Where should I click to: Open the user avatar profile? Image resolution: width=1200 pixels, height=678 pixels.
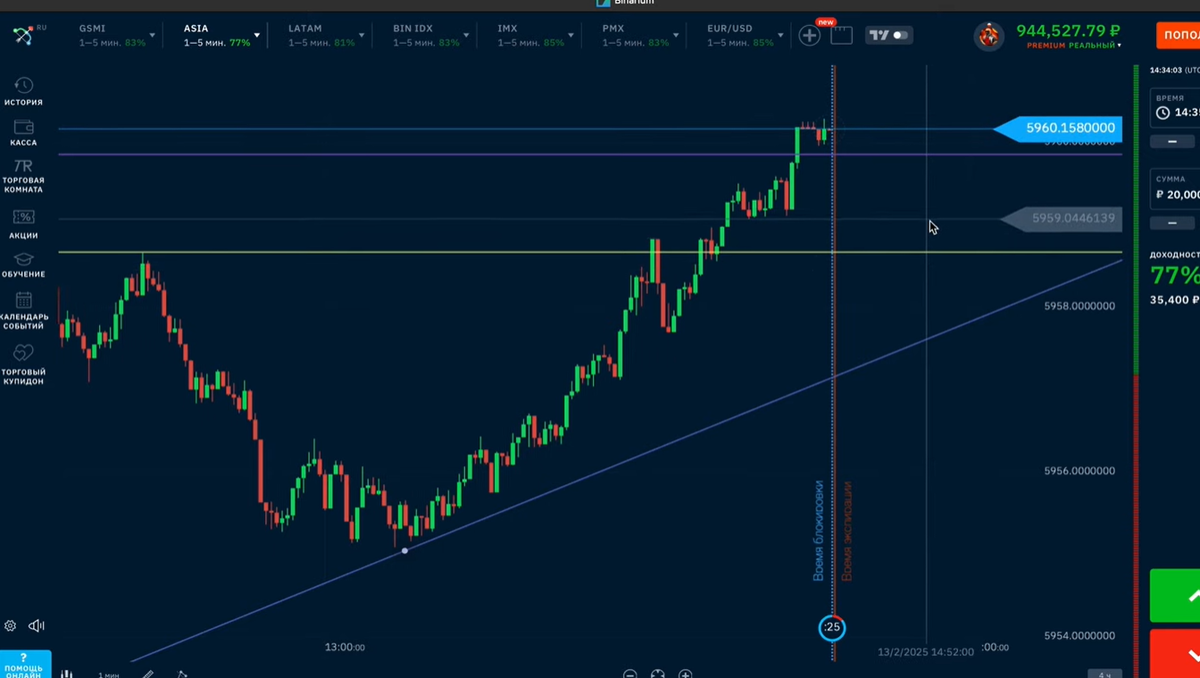[988, 36]
